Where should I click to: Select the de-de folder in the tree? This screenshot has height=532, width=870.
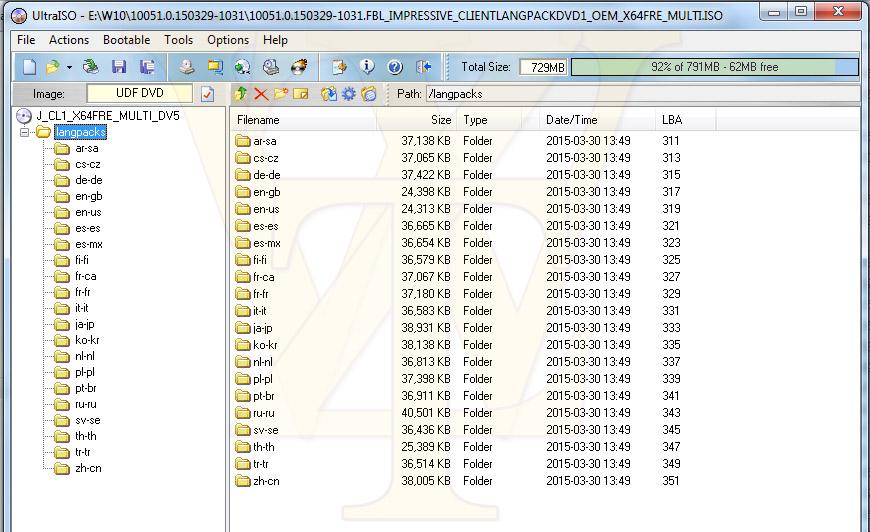pyautogui.click(x=89, y=180)
